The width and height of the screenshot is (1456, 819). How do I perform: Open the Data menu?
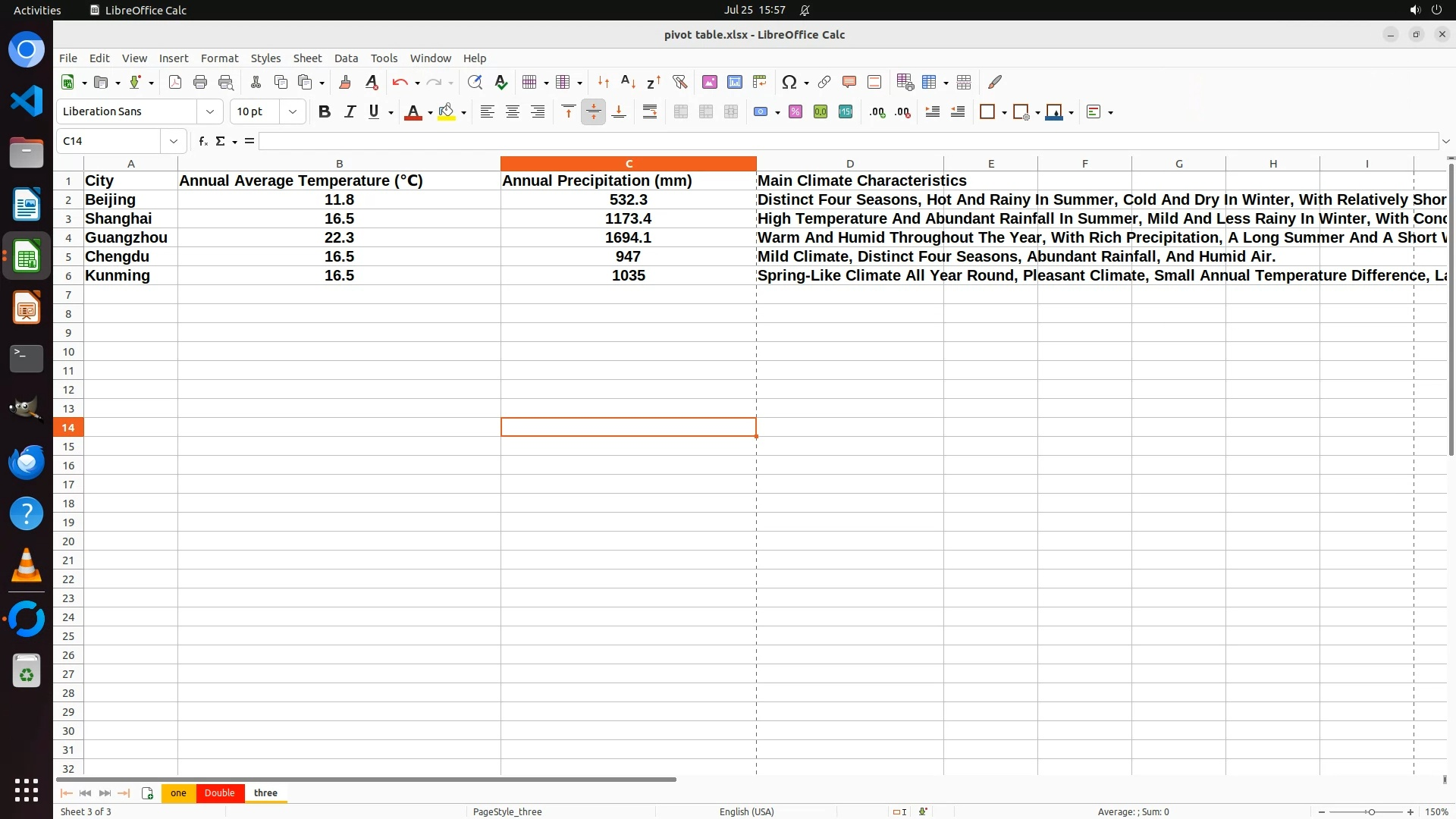(346, 58)
